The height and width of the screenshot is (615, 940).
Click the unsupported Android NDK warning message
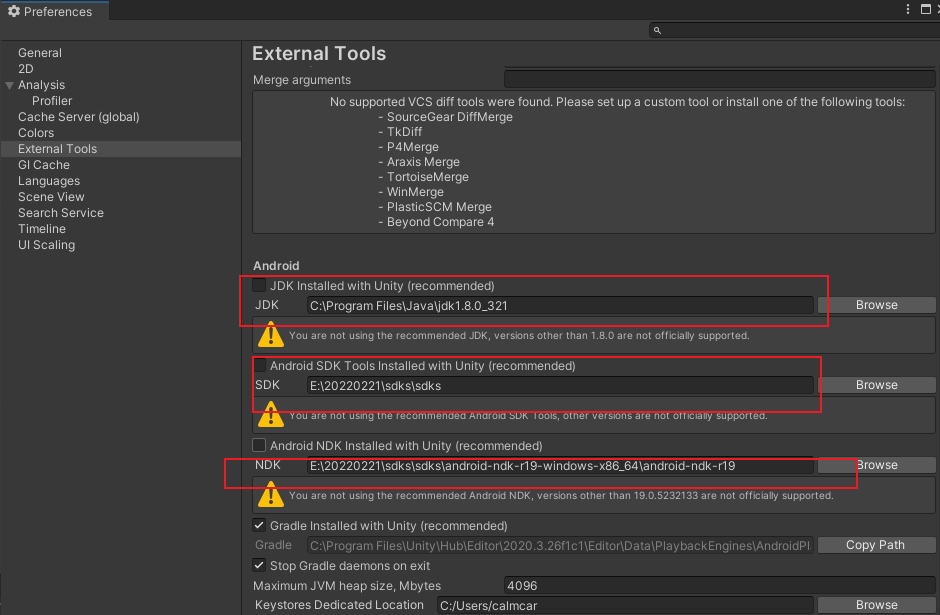click(x=561, y=495)
